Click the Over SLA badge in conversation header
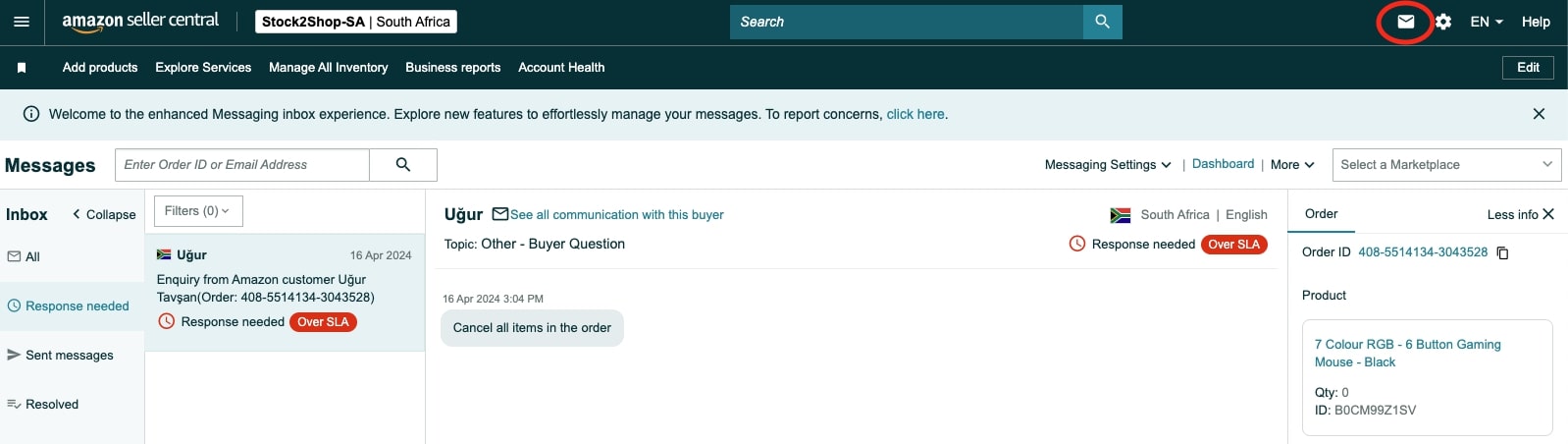The height and width of the screenshot is (444, 1568). (1234, 245)
